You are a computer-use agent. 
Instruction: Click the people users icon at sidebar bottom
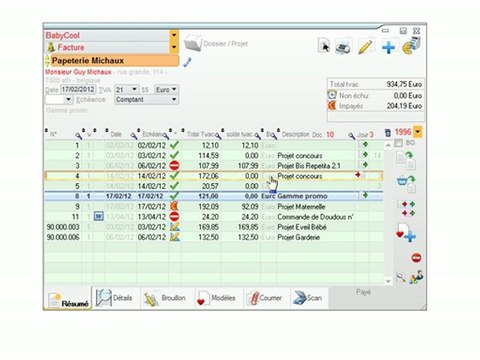(x=416, y=277)
